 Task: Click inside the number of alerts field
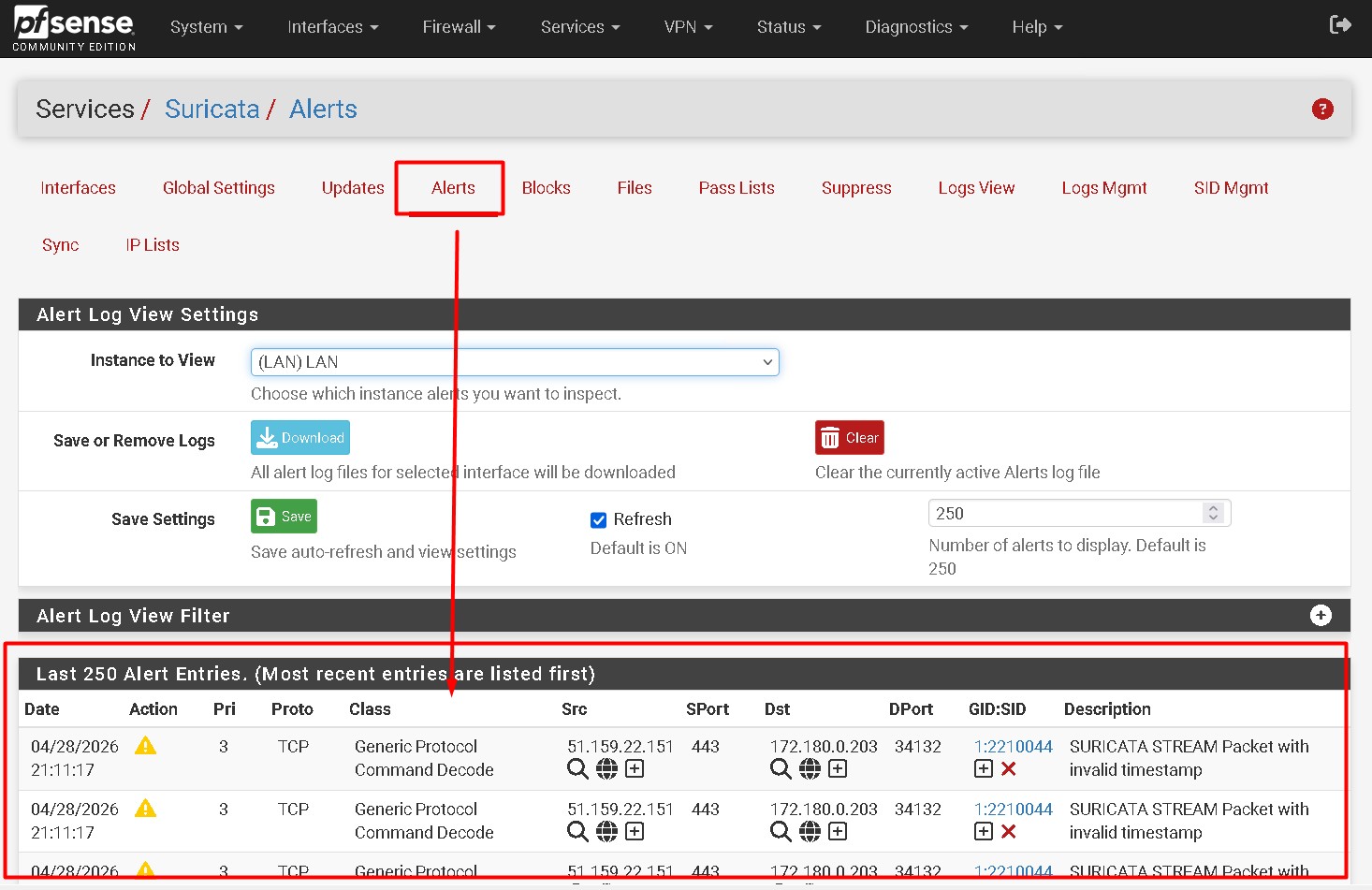tap(1029, 513)
